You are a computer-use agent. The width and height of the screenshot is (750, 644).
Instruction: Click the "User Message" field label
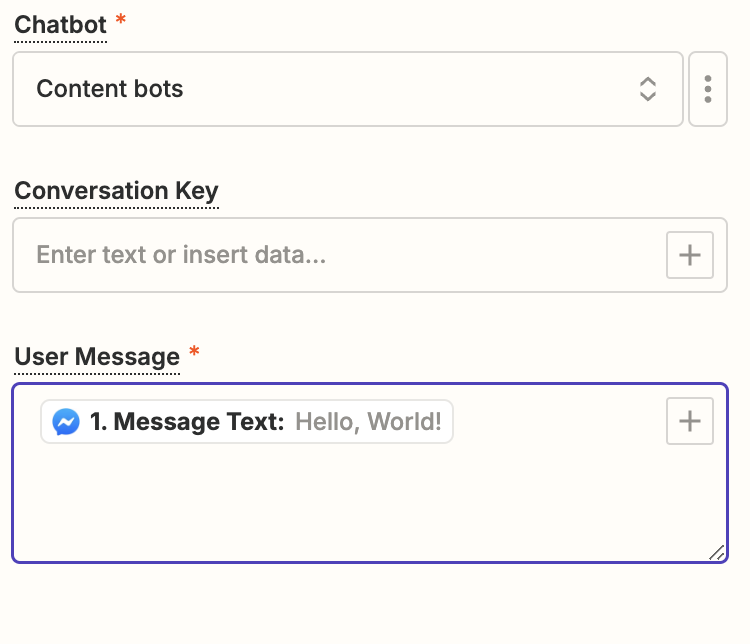pos(97,356)
